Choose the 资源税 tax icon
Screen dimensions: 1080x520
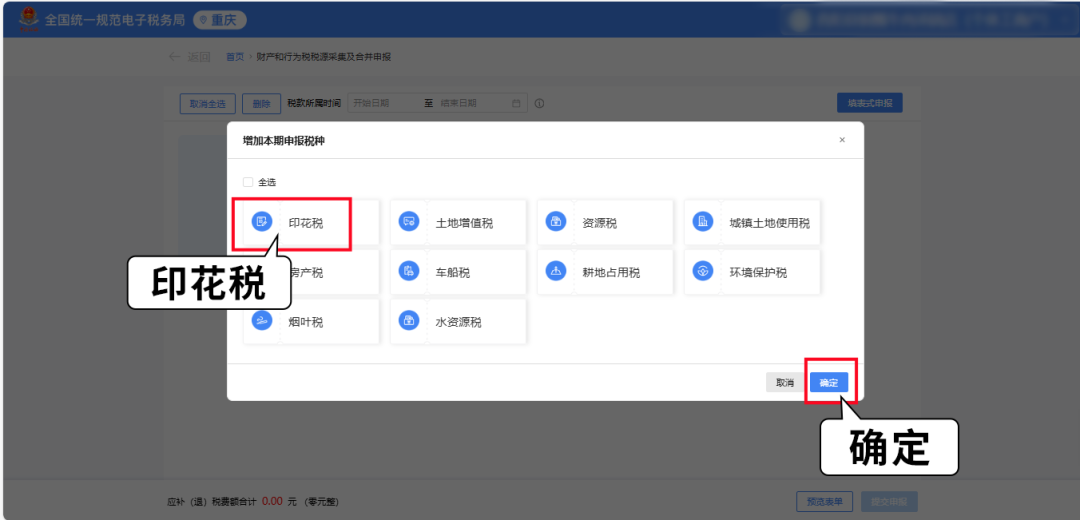pyautogui.click(x=555, y=222)
